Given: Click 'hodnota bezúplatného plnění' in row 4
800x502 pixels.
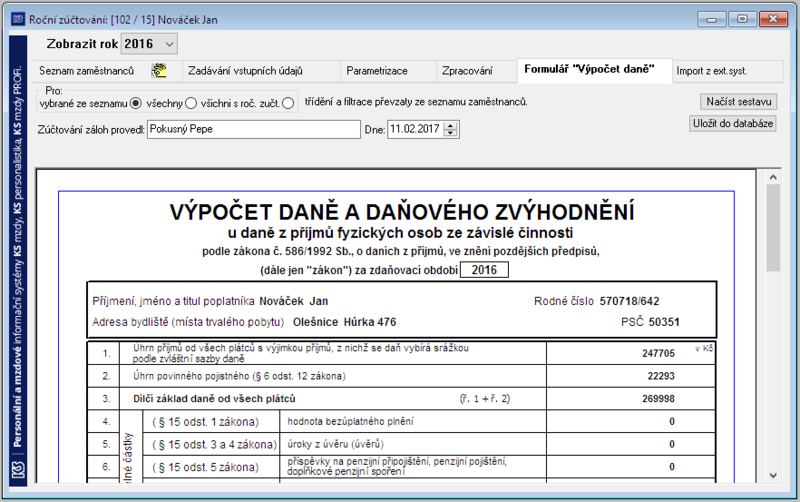Looking at the screenshot, I should click(350, 421).
